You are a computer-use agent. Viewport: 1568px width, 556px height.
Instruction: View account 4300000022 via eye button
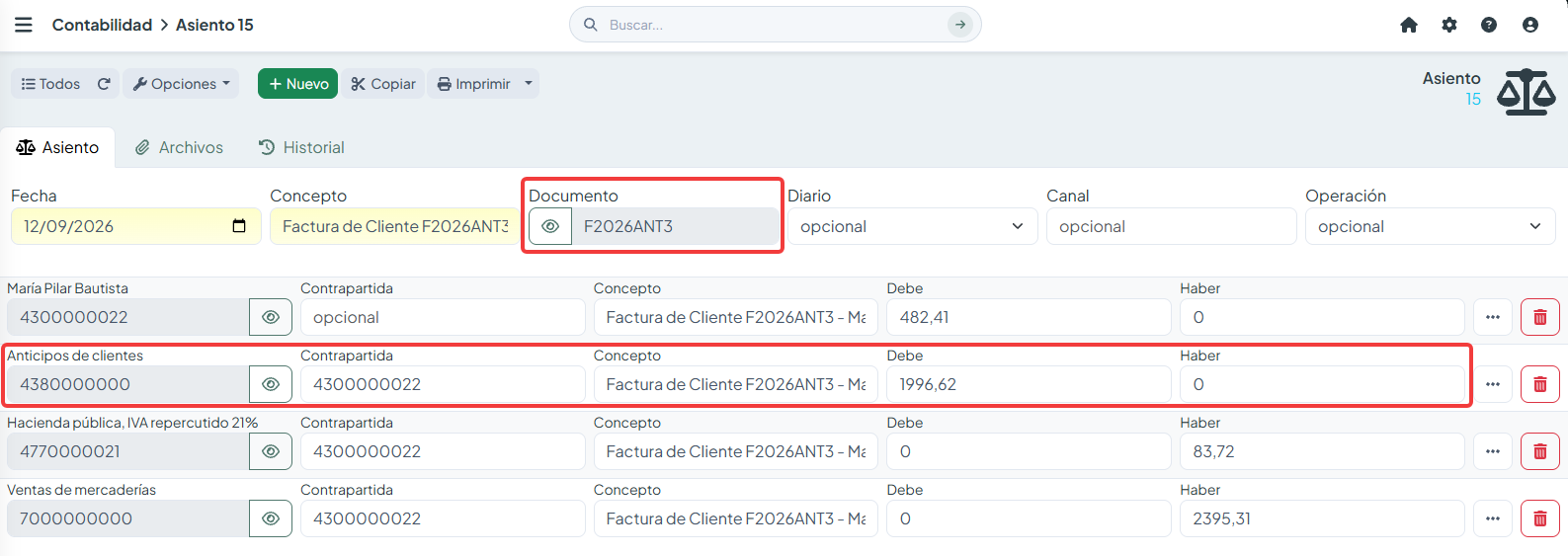pyautogui.click(x=271, y=317)
